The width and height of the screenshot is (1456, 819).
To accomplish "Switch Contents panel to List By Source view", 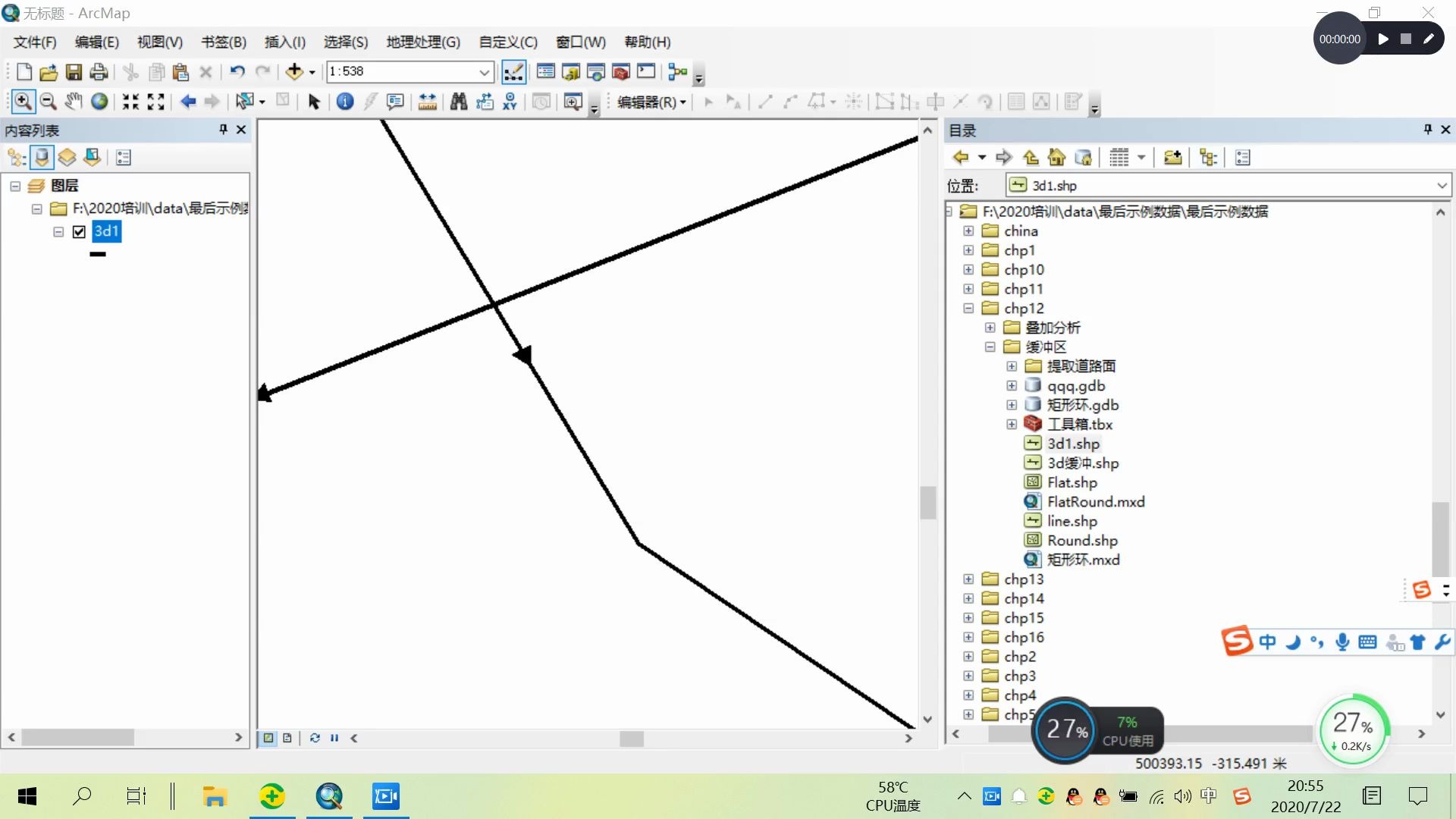I will (42, 157).
